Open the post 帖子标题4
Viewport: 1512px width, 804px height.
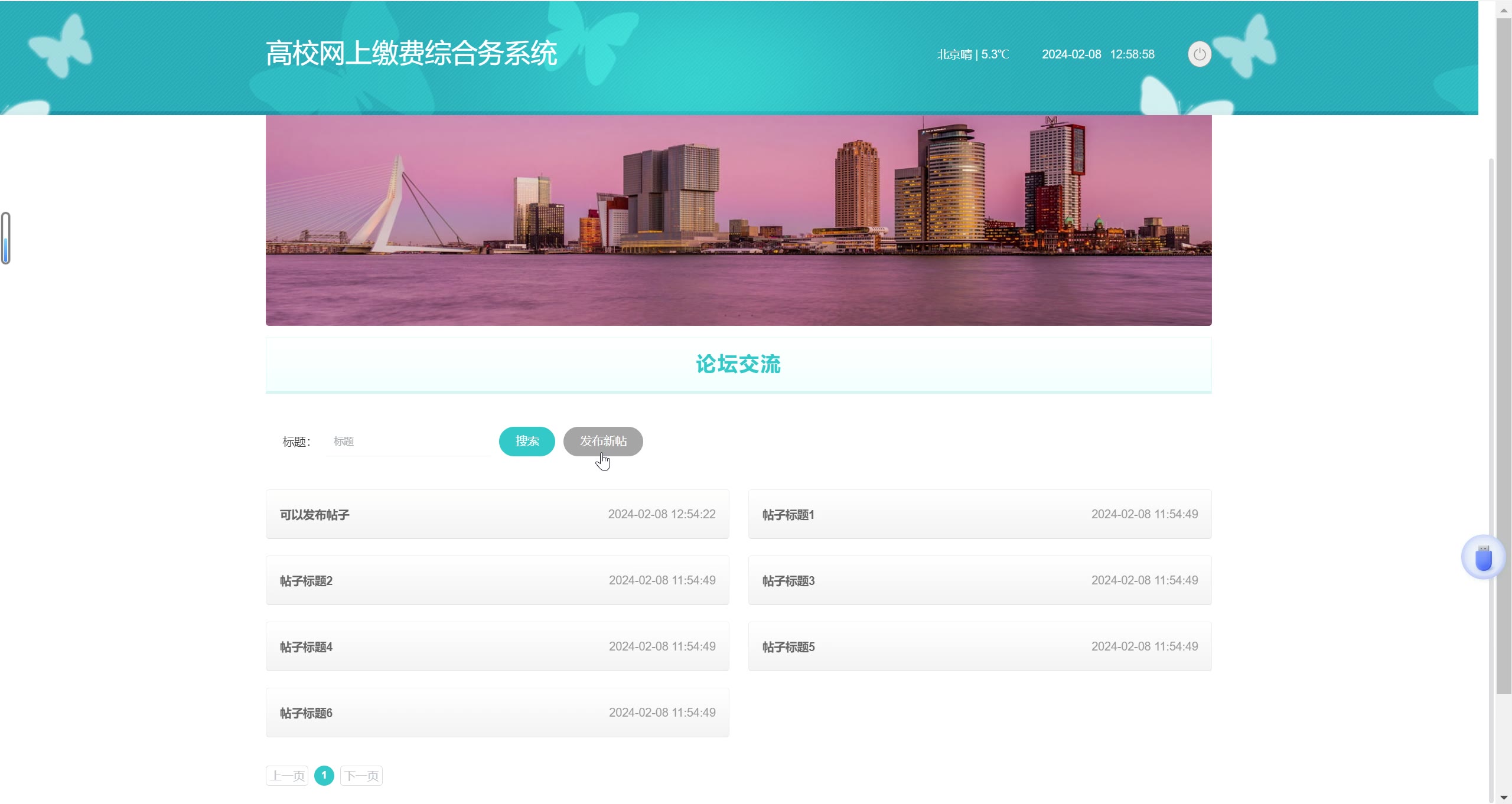[x=497, y=646]
